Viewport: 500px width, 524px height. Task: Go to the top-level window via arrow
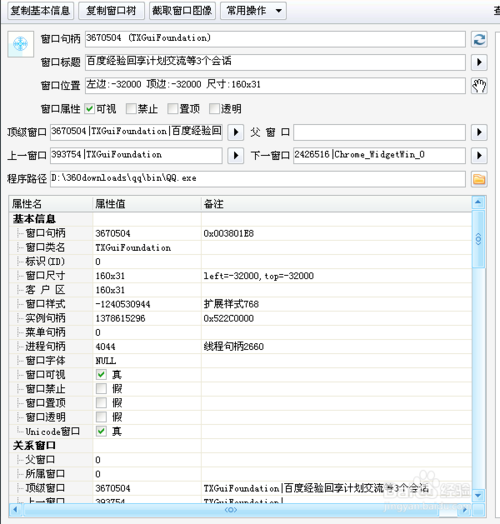tap(236, 132)
